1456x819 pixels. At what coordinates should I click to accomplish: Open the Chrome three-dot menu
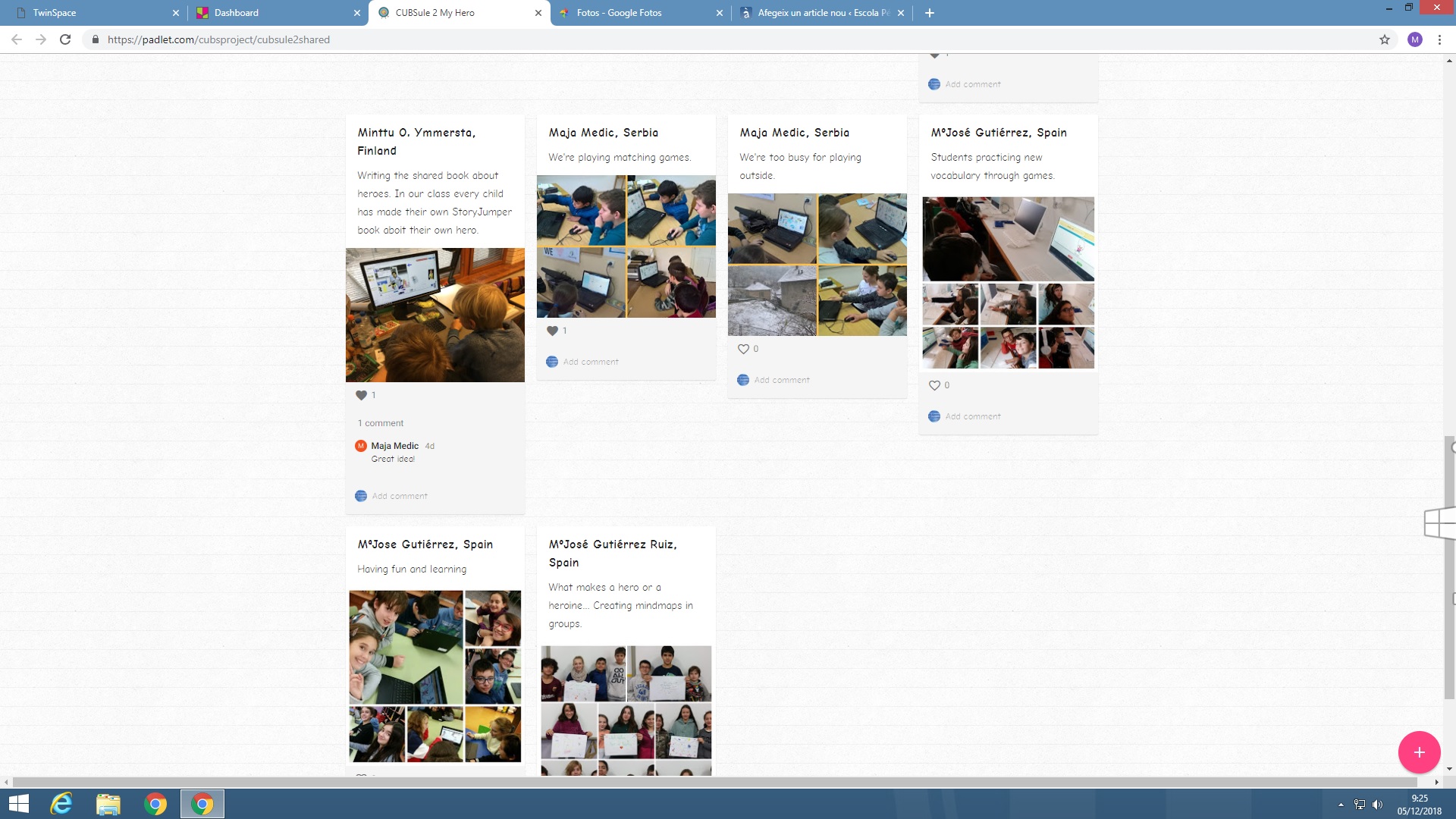coord(1439,39)
